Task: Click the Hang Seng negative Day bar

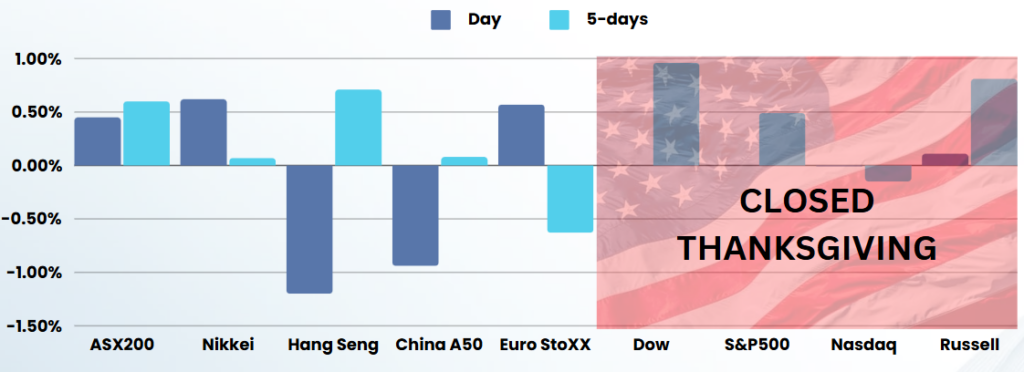Action: tap(310, 230)
